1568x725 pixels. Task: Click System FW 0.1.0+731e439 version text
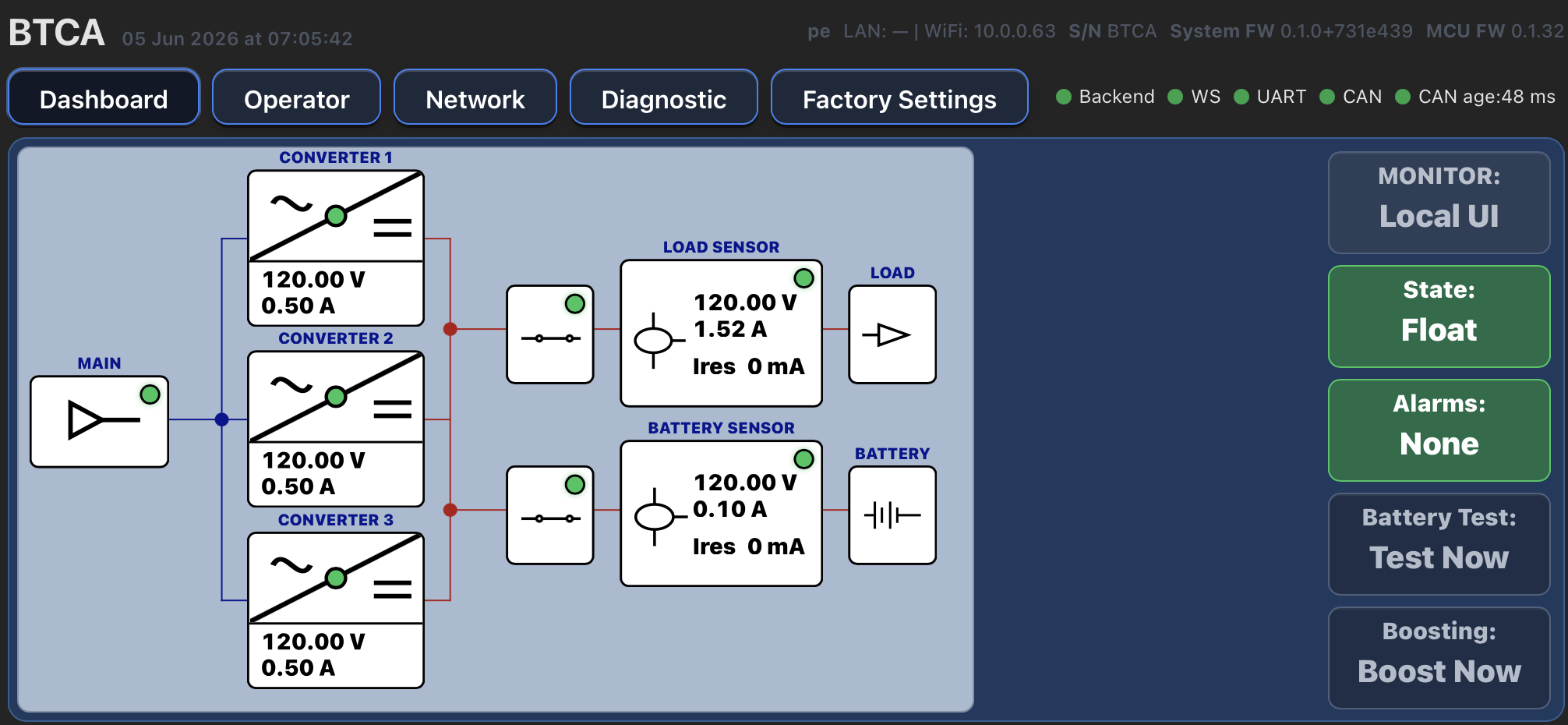click(x=1291, y=31)
